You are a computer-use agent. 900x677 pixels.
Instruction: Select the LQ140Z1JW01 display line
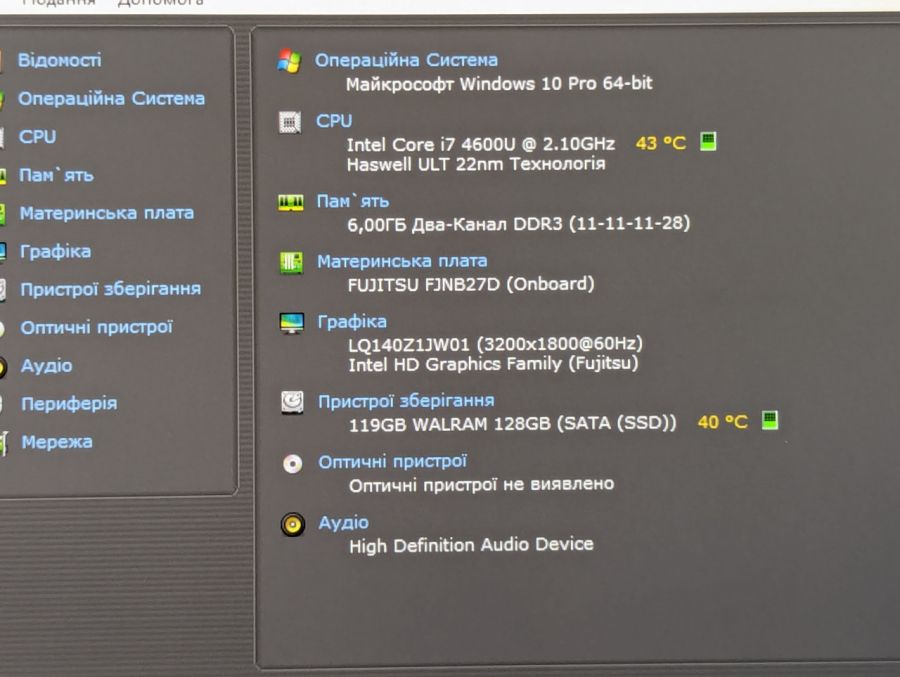click(495, 344)
